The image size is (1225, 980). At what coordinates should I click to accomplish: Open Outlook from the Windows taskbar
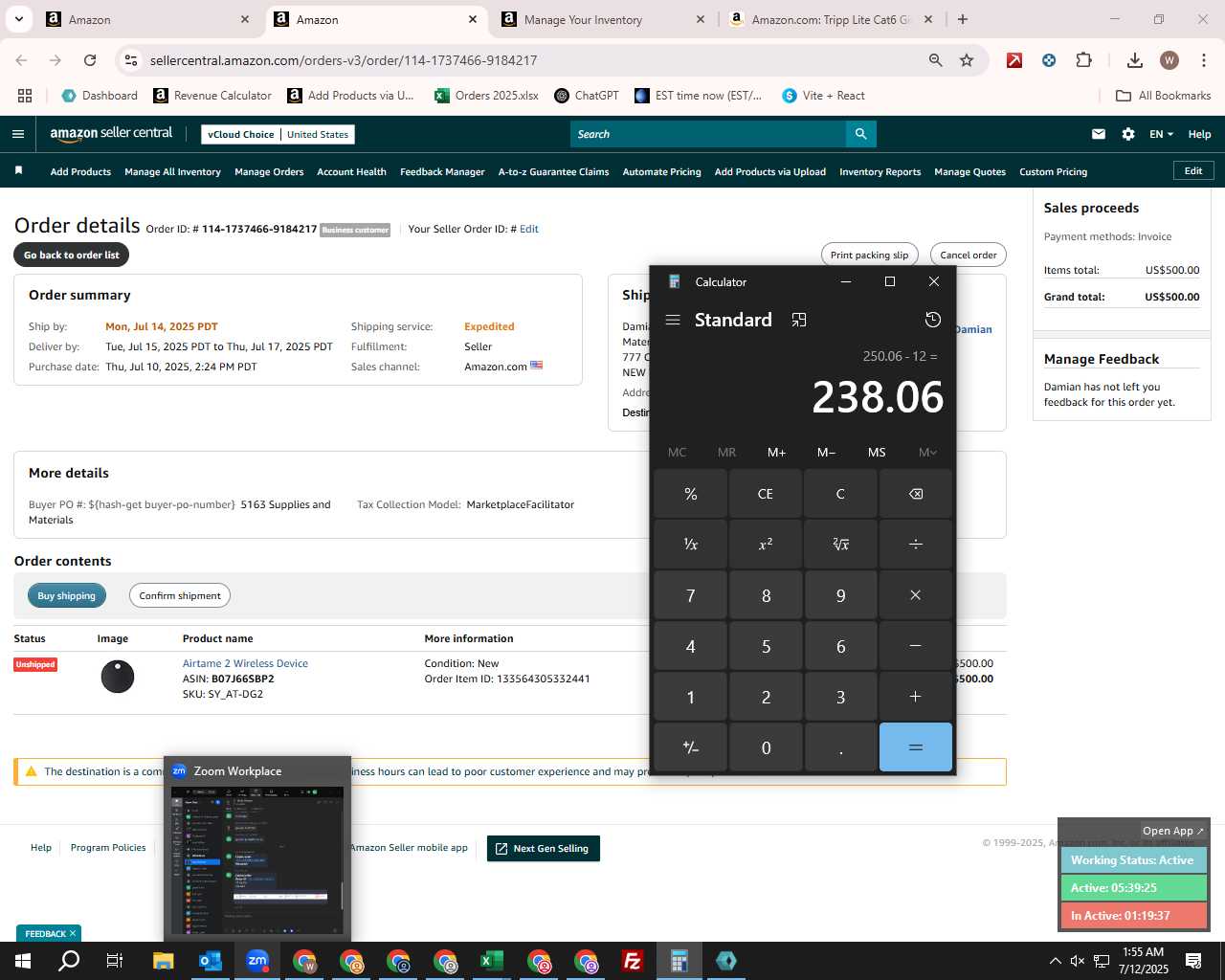(x=211, y=961)
